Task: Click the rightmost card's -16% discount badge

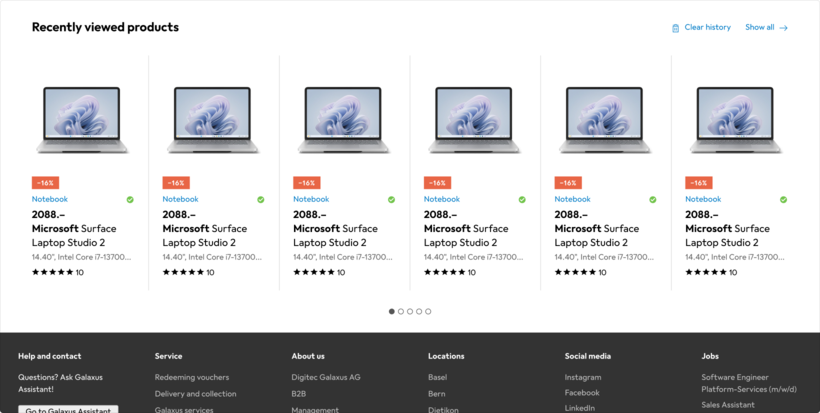Action: (x=699, y=183)
